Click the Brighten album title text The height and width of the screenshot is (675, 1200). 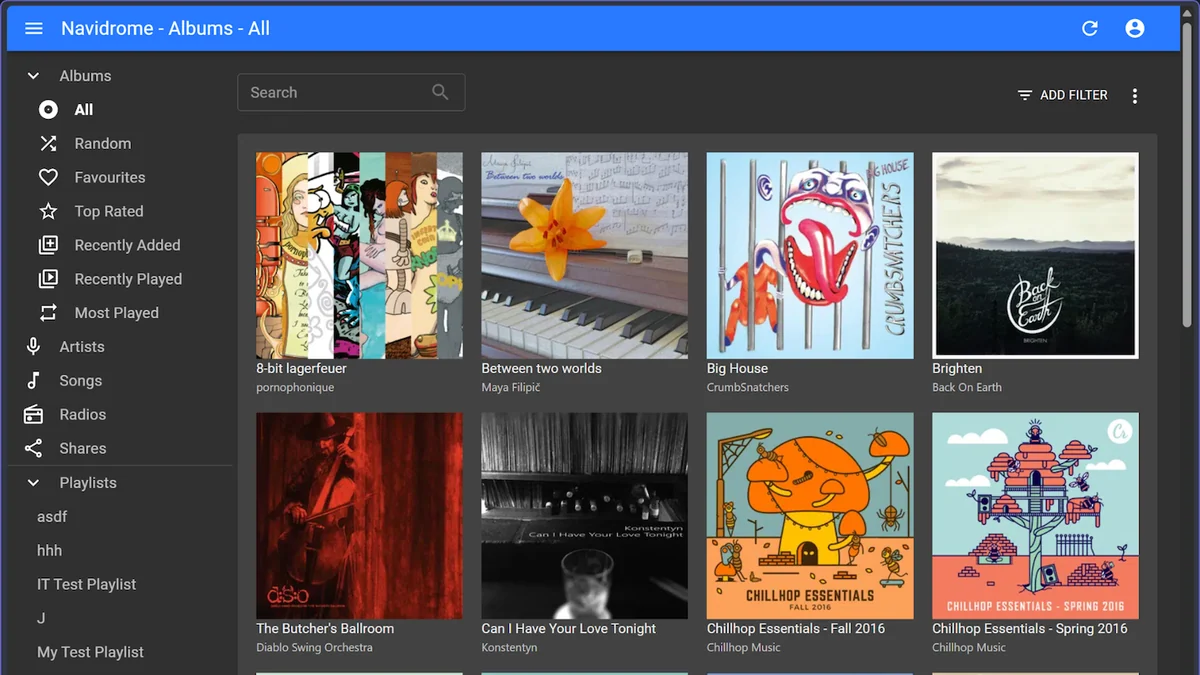tap(957, 368)
